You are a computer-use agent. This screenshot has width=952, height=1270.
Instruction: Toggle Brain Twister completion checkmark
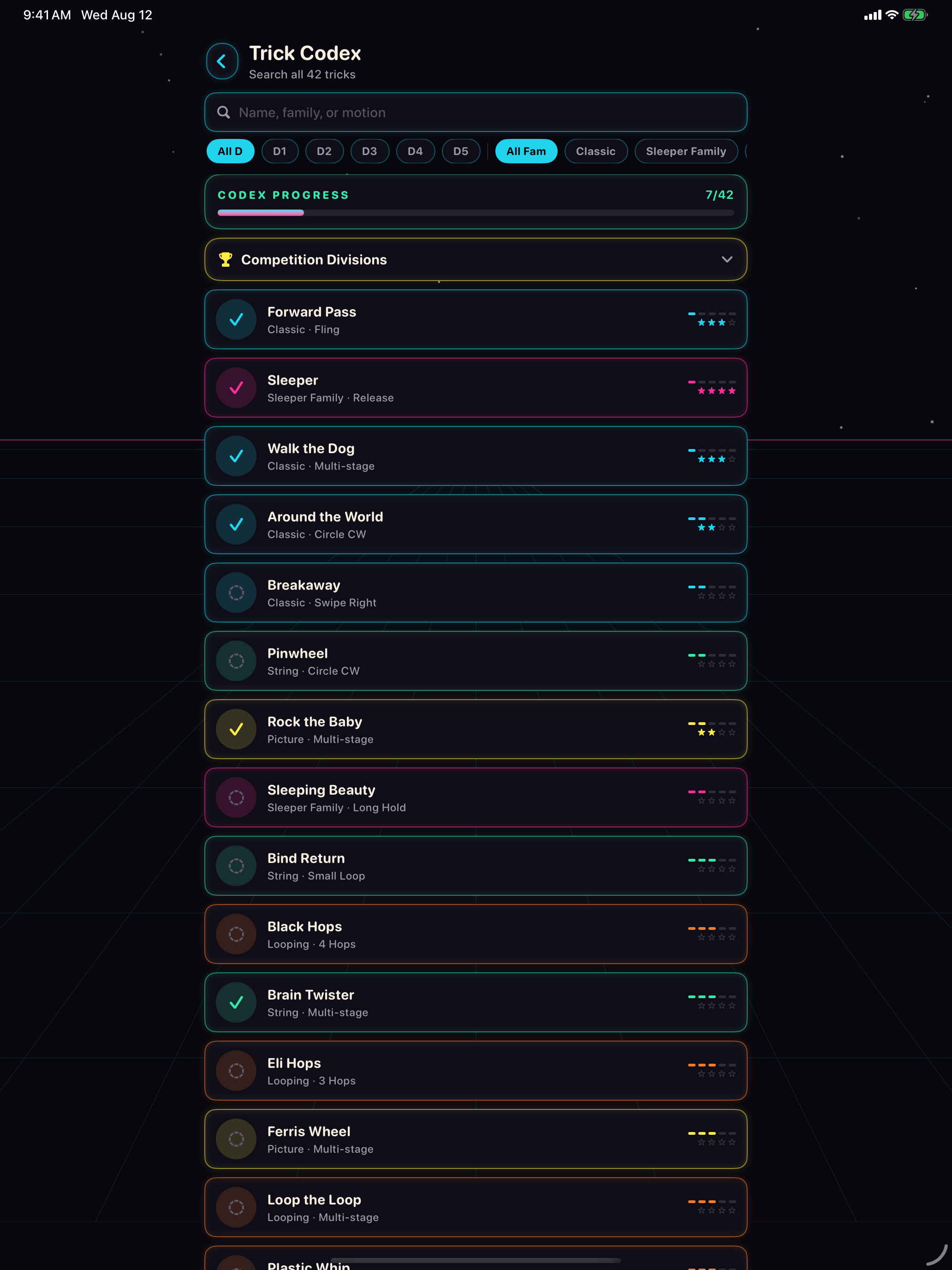pyautogui.click(x=237, y=1002)
